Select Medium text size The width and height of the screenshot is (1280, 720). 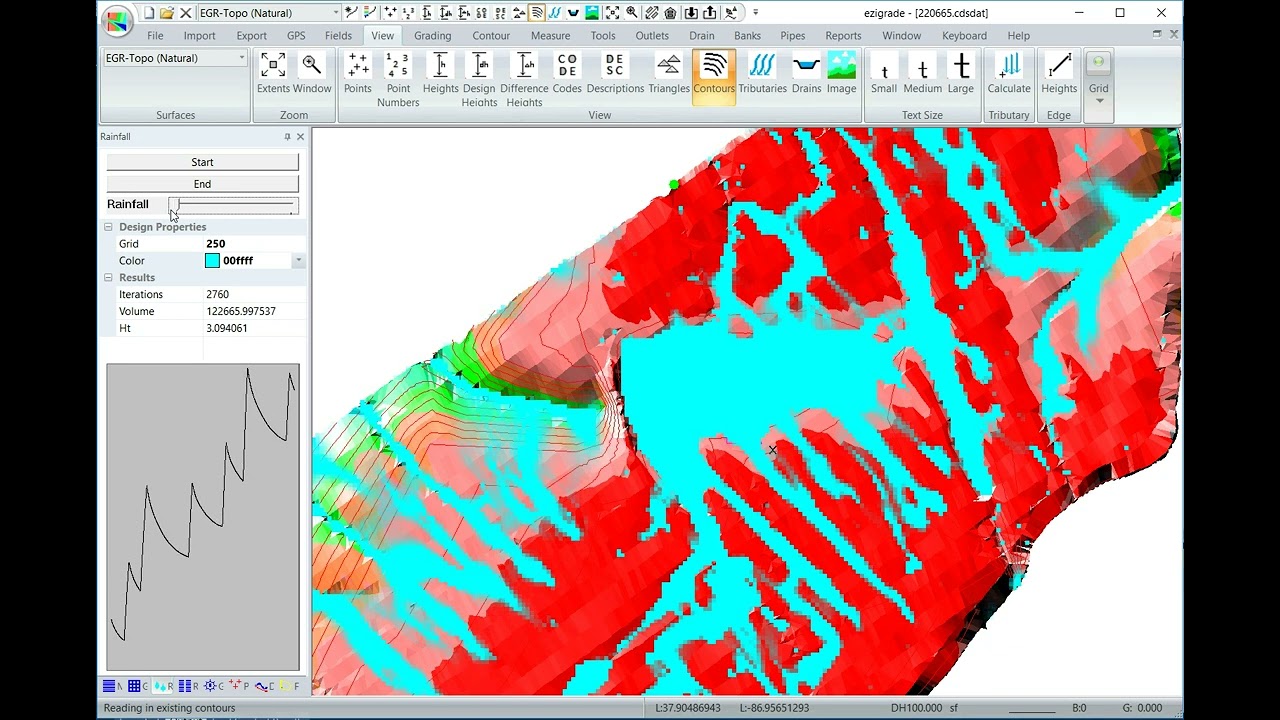point(922,73)
